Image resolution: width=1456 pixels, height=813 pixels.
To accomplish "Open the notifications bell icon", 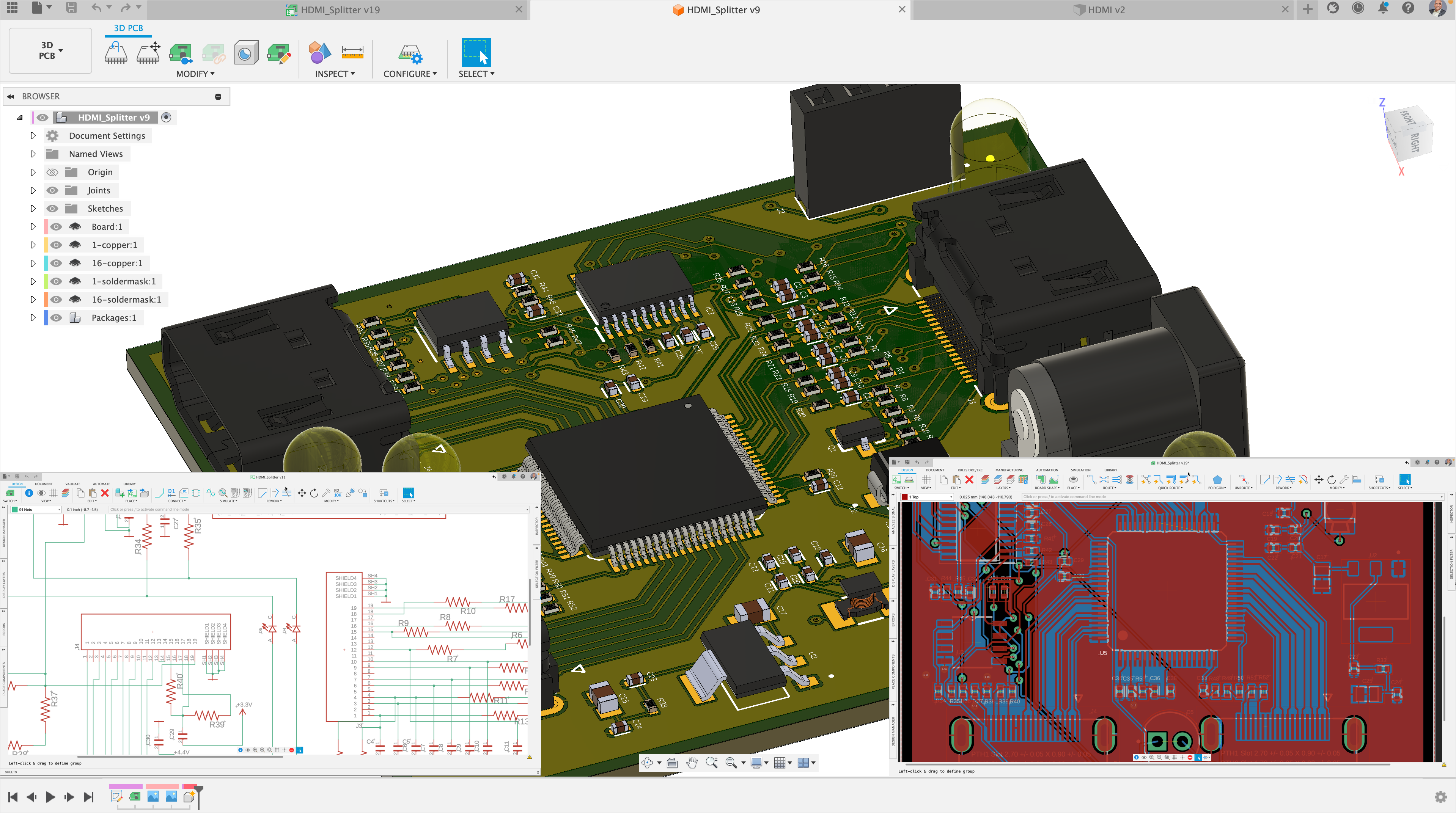I will point(1382,8).
